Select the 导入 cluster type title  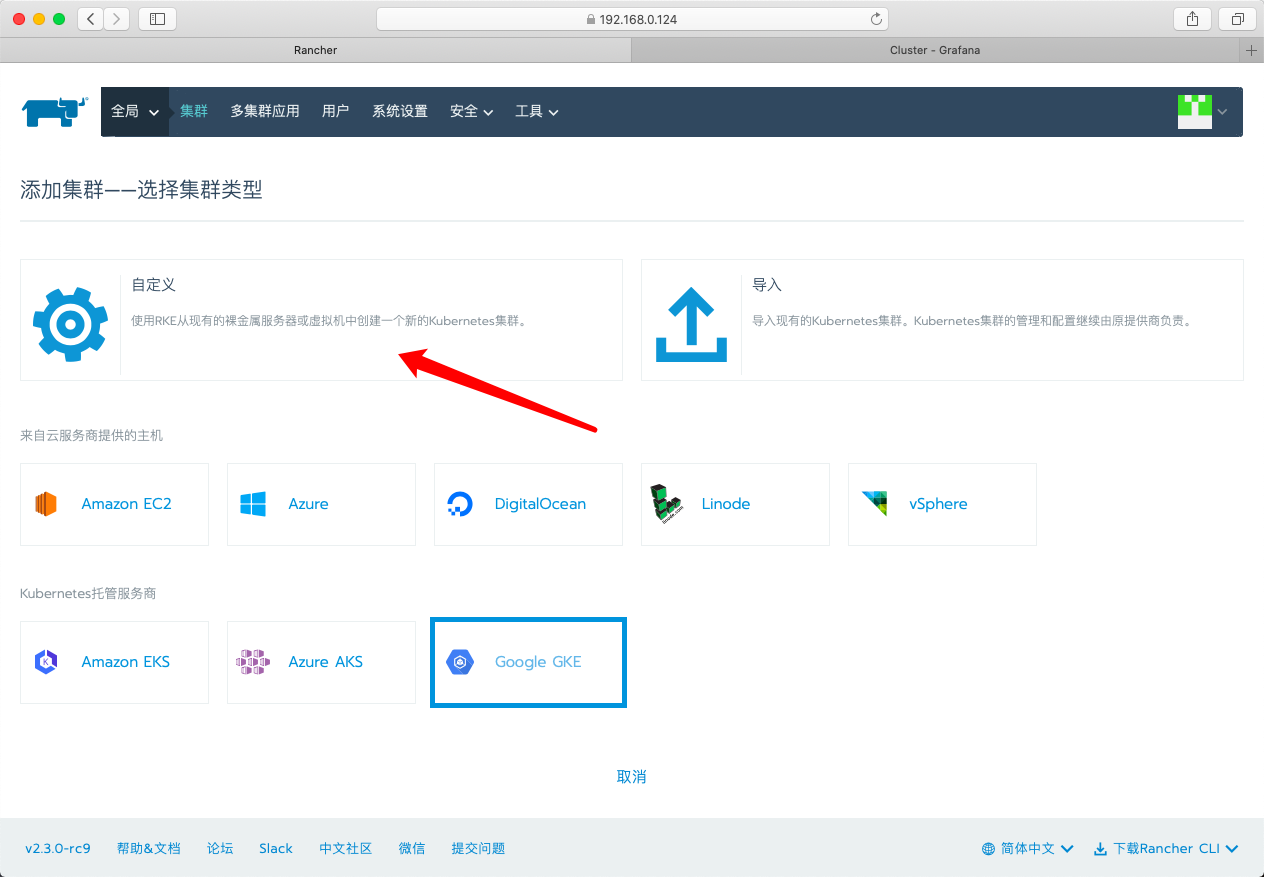coord(767,285)
